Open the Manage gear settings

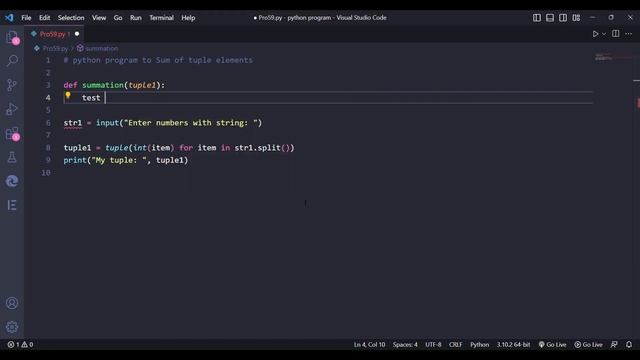(12, 327)
